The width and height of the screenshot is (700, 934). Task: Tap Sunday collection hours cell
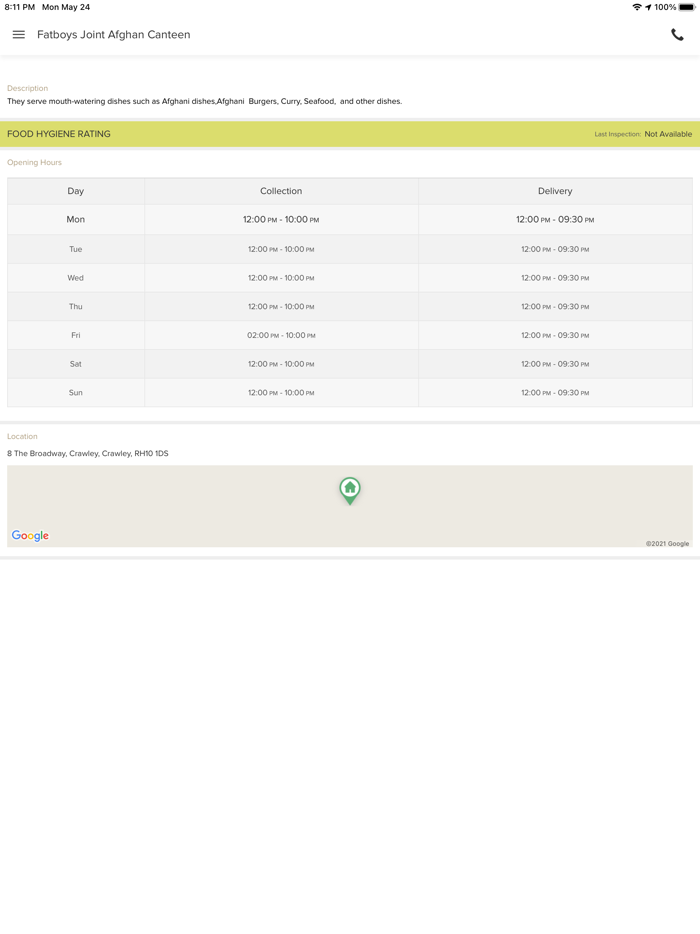pos(281,393)
